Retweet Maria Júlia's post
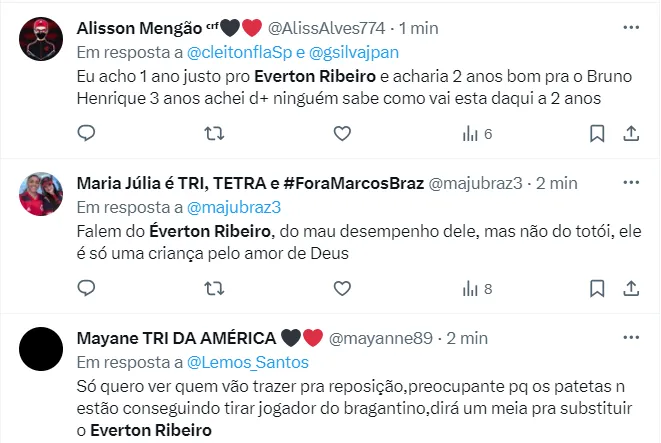 point(214,288)
